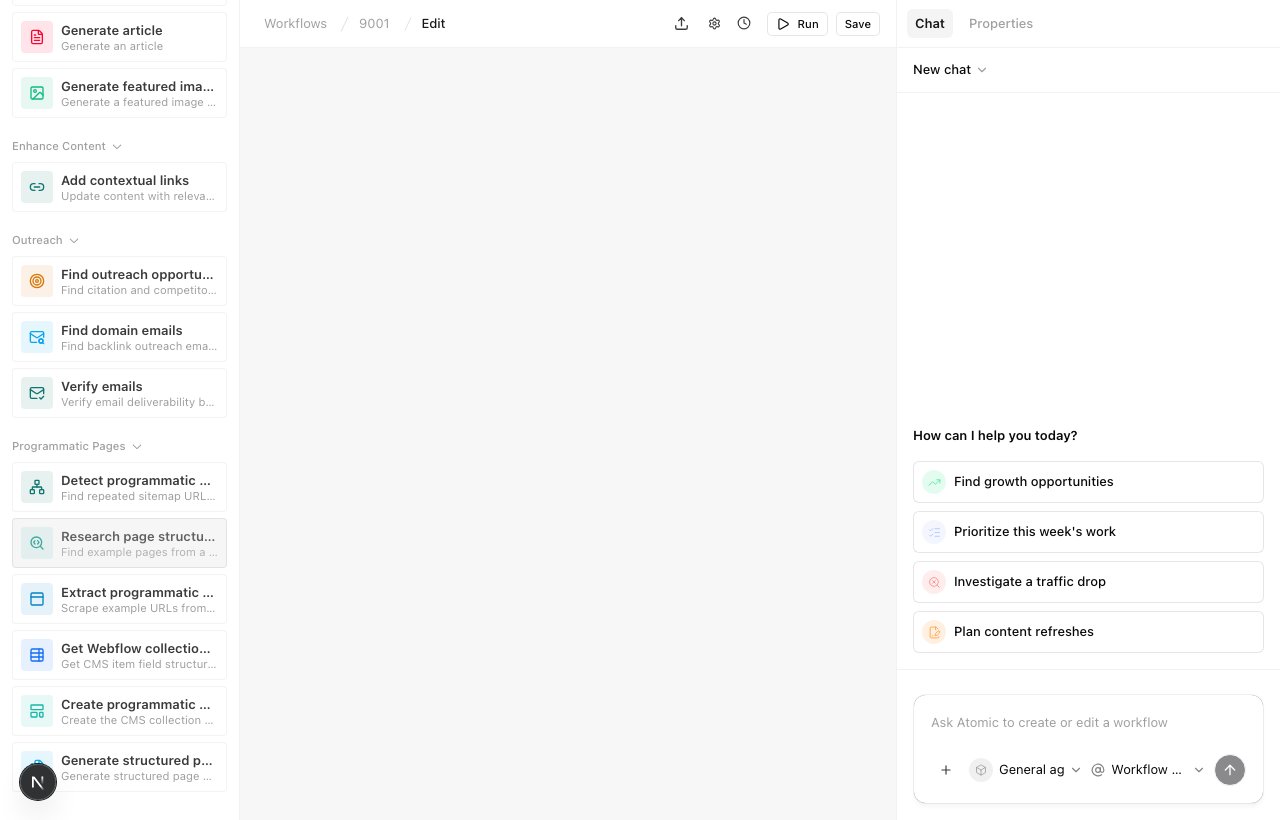Open the General agent selector dropdown
This screenshot has width=1280, height=820.
[x=1025, y=770]
